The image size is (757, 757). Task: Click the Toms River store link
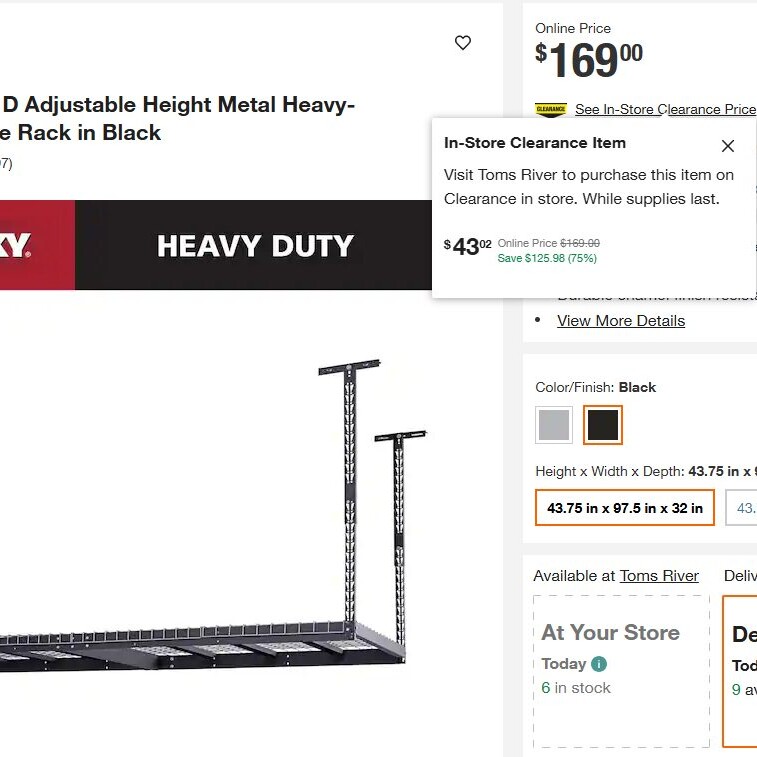[659, 576]
